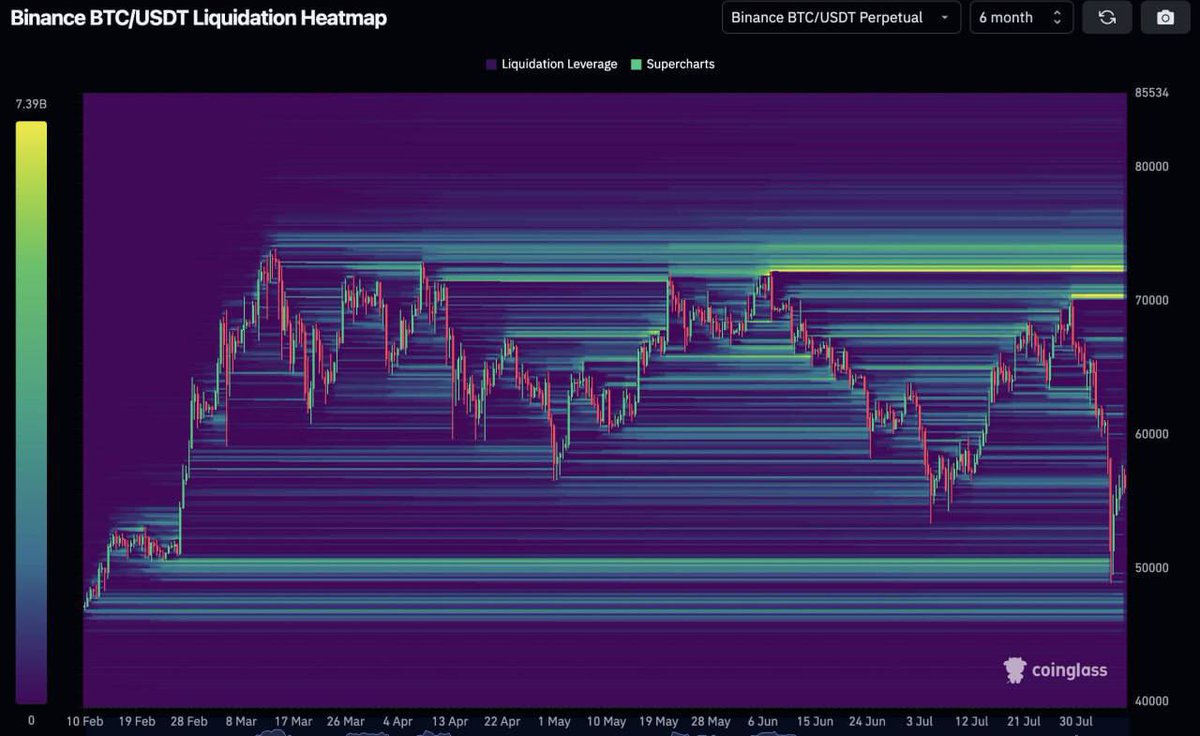
Task: Click the Coinglass bear mascot icon
Action: point(1015,670)
